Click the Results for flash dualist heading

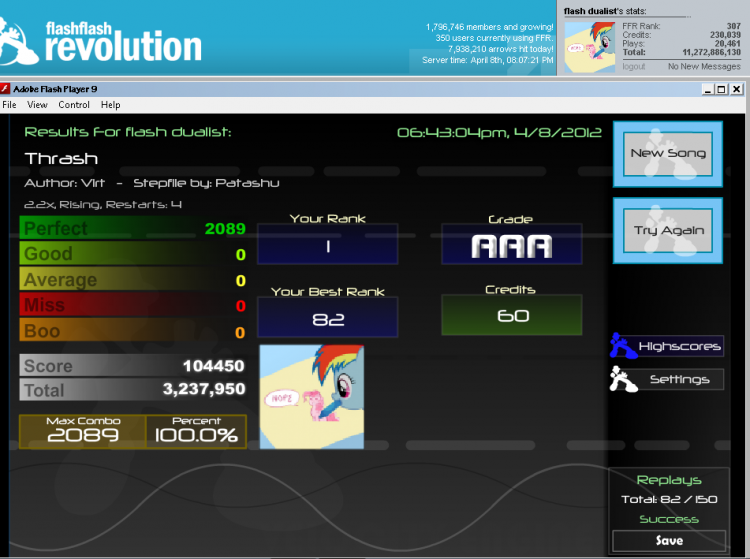click(x=128, y=132)
